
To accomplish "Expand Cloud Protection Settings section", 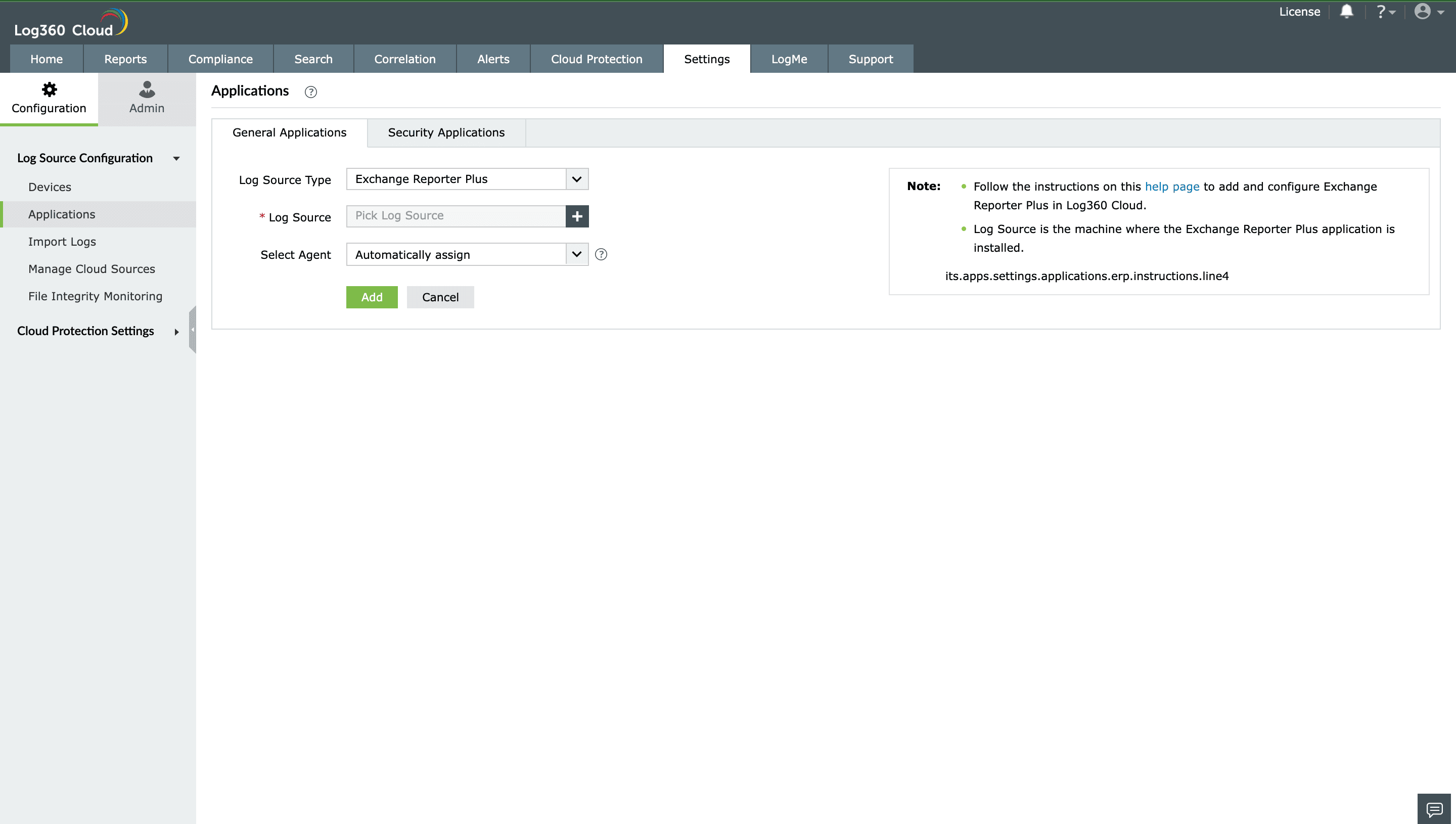I will coord(176,332).
